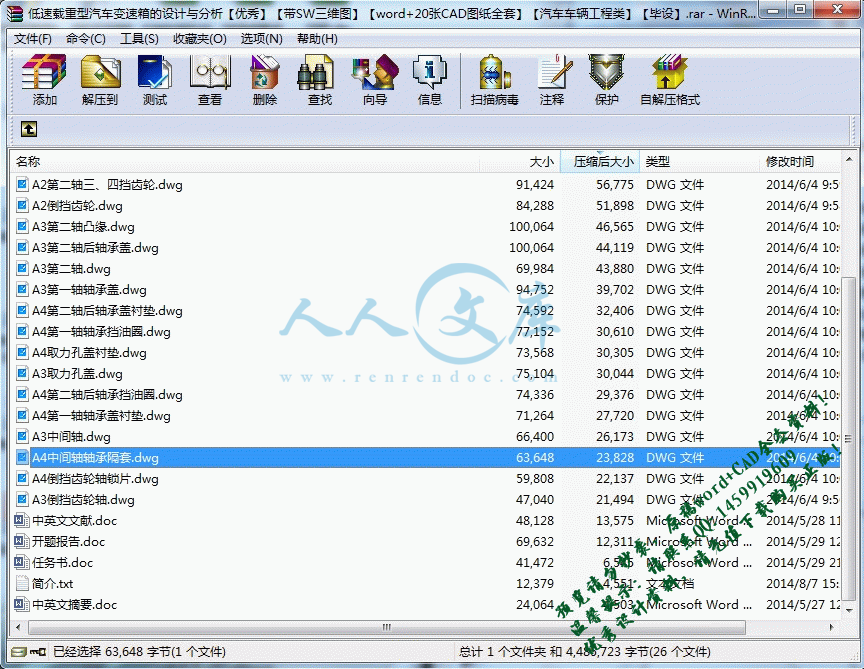Select file A4中间轴轴承隔套.dwg
Screen dimensions: 864x669
pos(95,457)
